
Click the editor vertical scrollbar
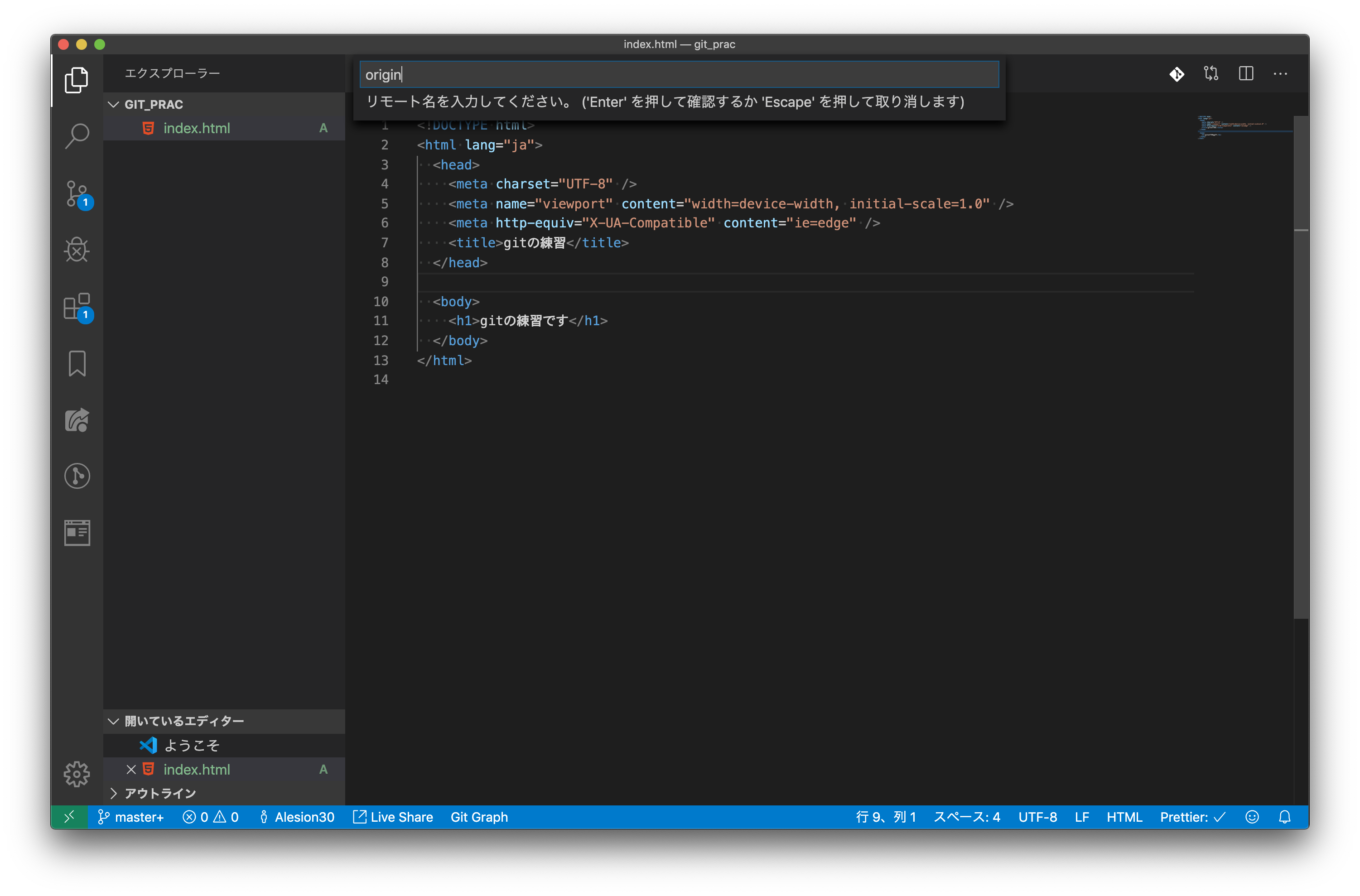coord(1301,367)
